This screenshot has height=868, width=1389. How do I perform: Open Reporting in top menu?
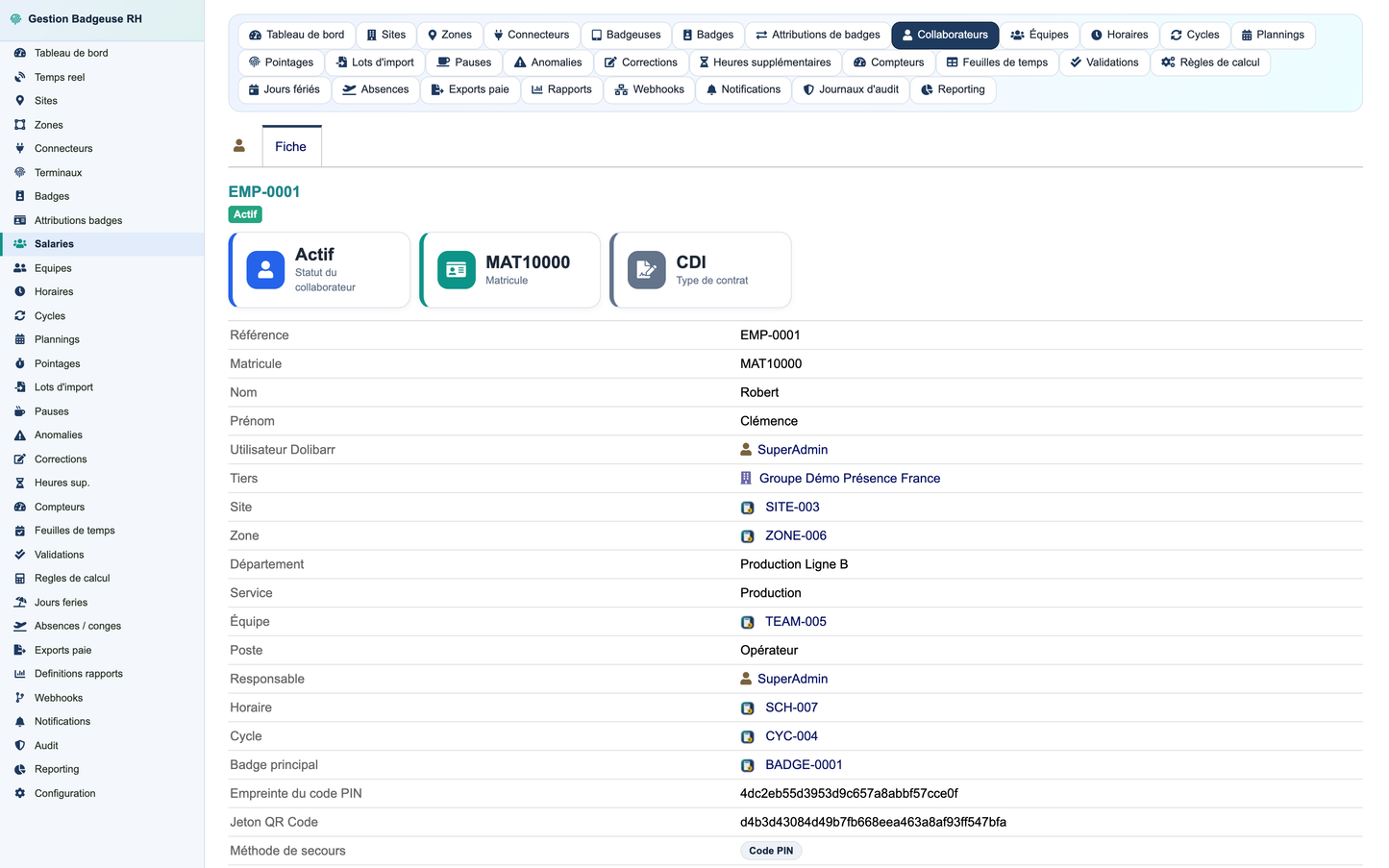953,89
